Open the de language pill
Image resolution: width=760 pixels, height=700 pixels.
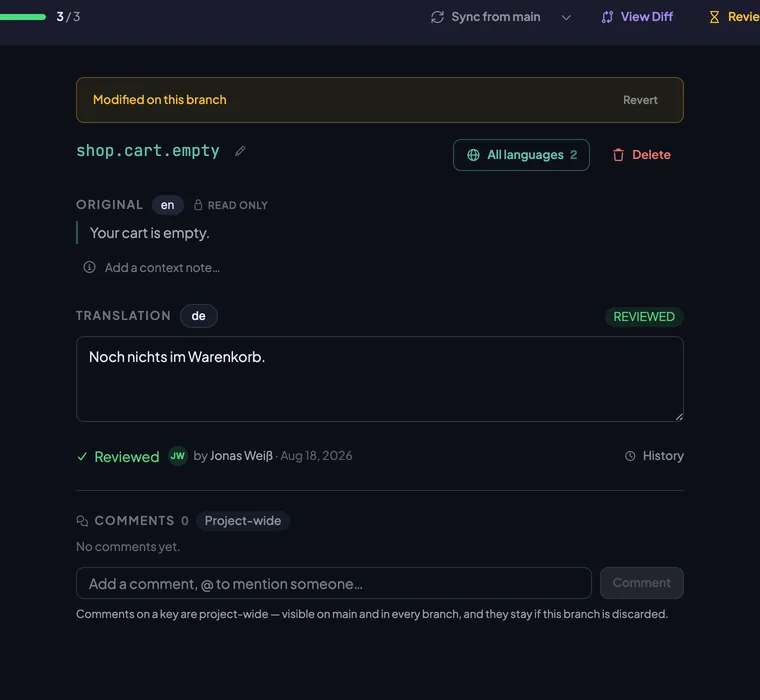click(x=198, y=316)
